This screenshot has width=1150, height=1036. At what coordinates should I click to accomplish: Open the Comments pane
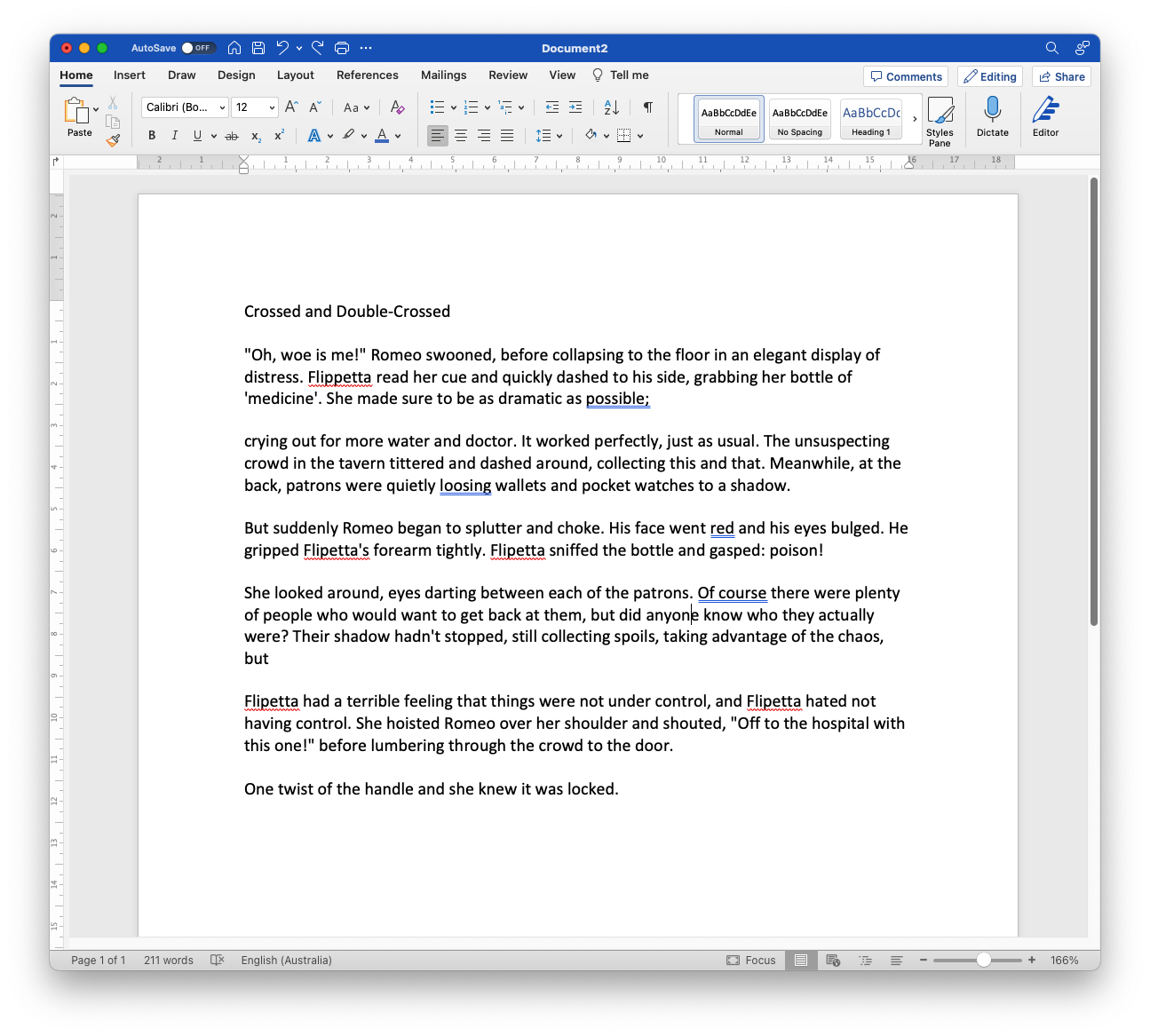point(906,76)
